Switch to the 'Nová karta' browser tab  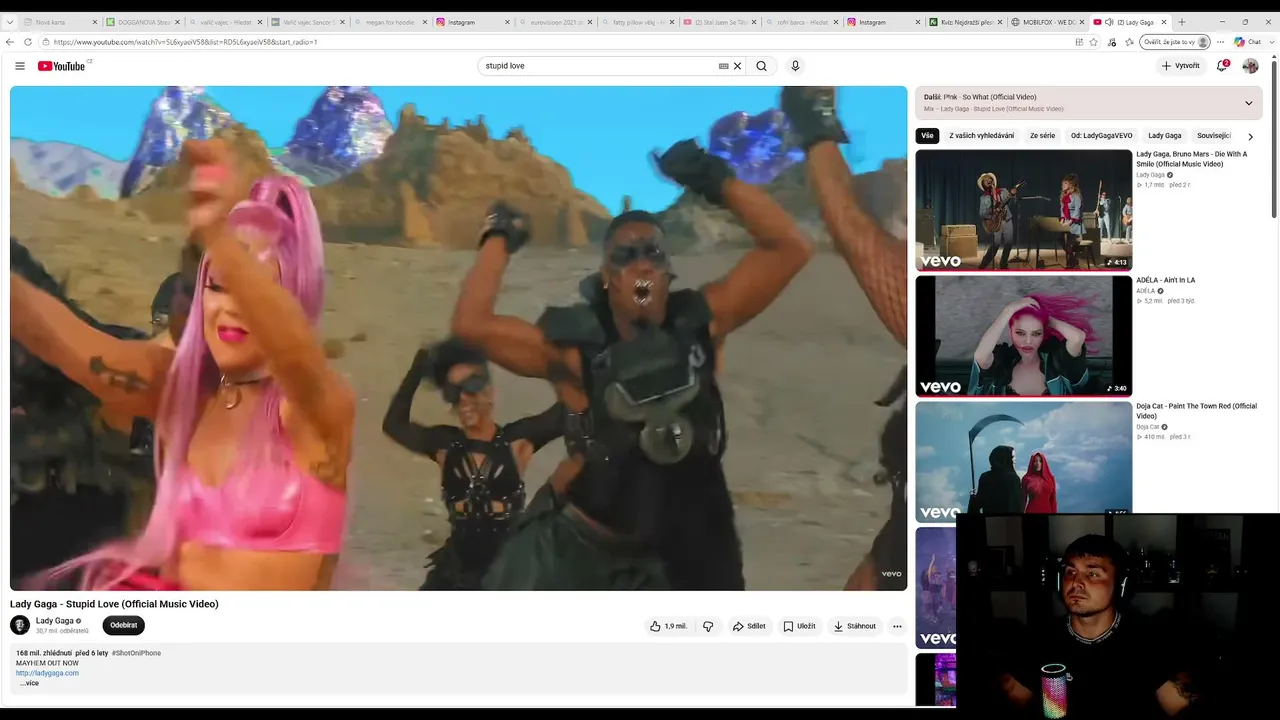pos(59,22)
